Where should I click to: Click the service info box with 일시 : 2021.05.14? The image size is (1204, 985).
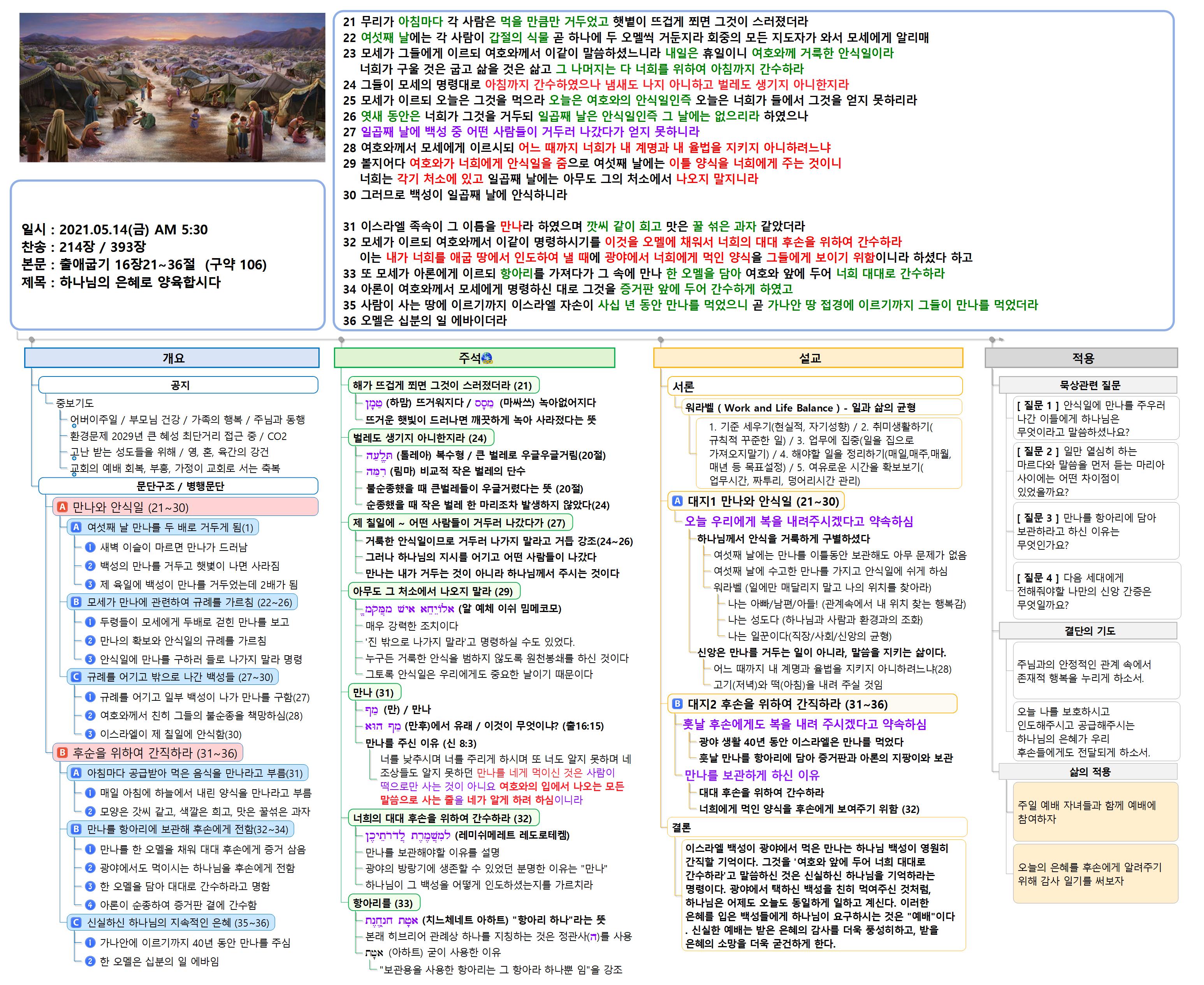point(168,255)
